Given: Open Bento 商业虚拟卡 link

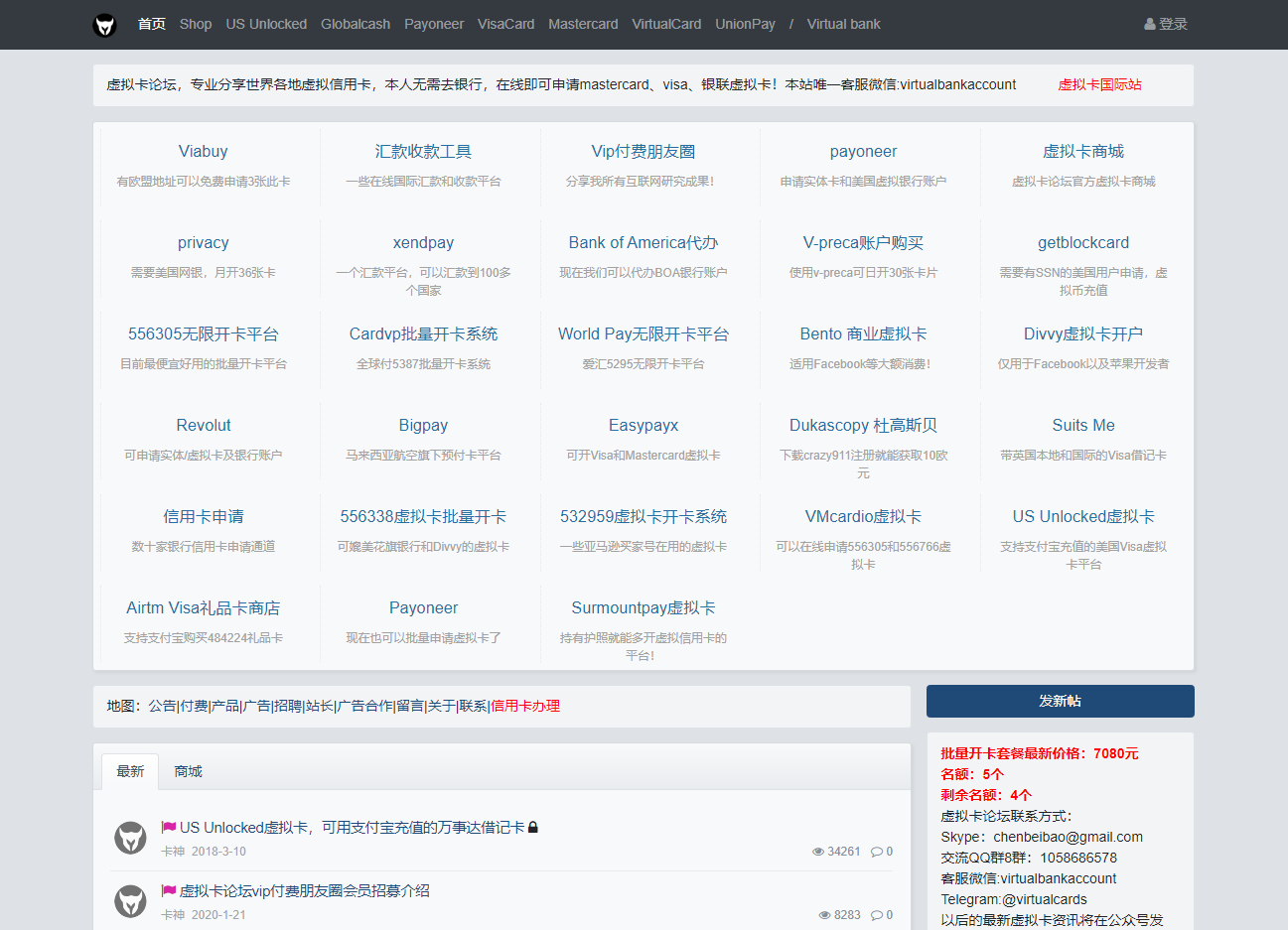Looking at the screenshot, I should point(863,333).
